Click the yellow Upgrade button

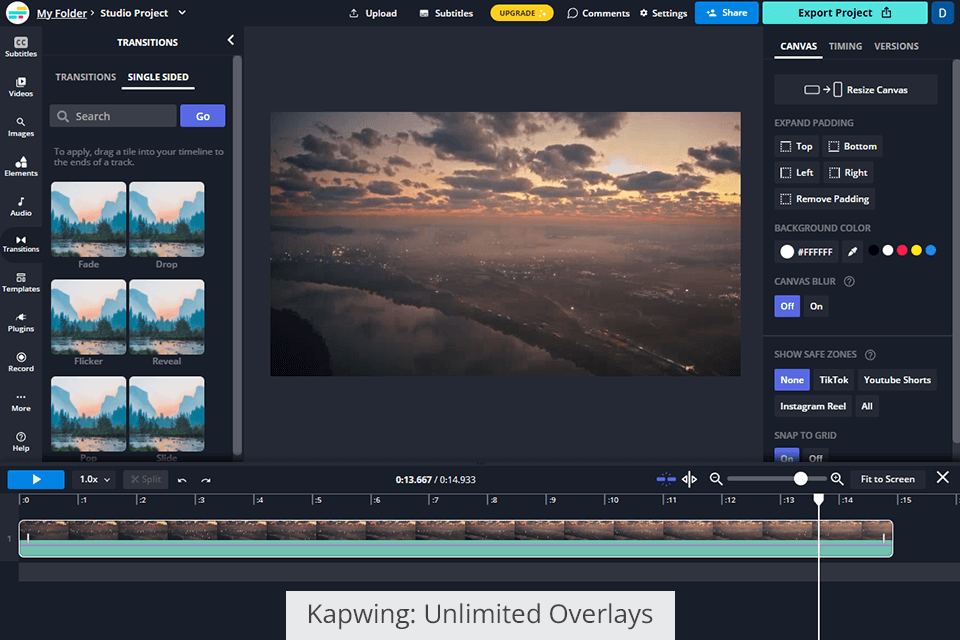522,13
